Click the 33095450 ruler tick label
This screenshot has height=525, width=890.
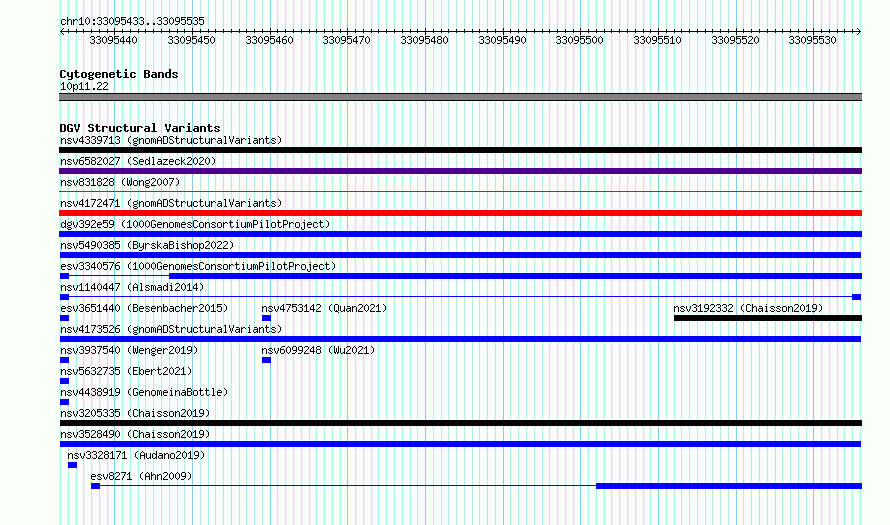pos(191,40)
